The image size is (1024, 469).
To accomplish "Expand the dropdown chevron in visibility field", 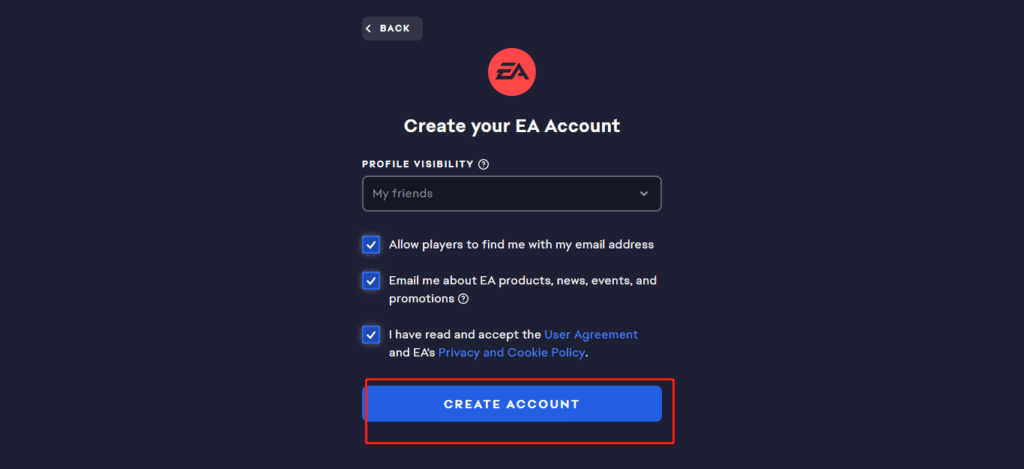I will tap(644, 194).
